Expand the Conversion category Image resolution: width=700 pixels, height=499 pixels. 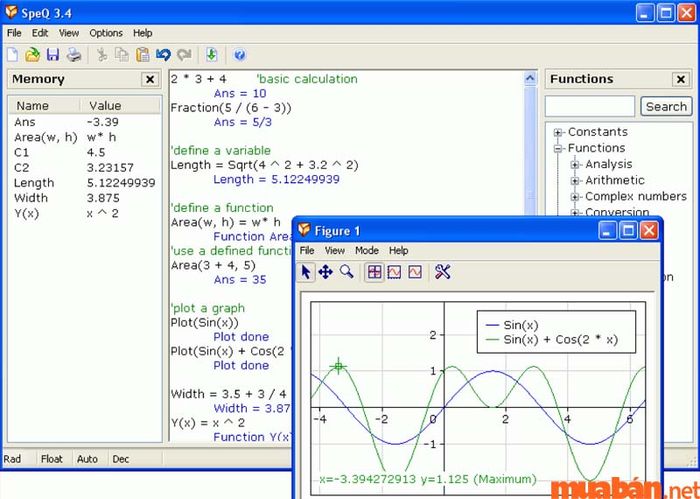575,212
